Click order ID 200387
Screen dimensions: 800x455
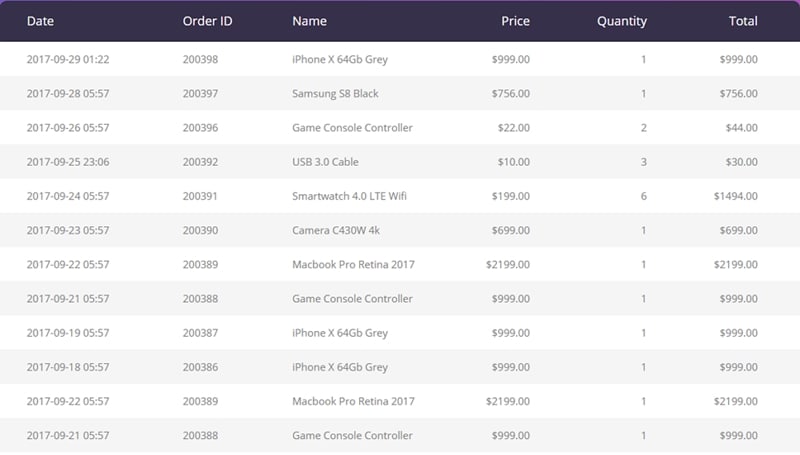[x=200, y=333]
